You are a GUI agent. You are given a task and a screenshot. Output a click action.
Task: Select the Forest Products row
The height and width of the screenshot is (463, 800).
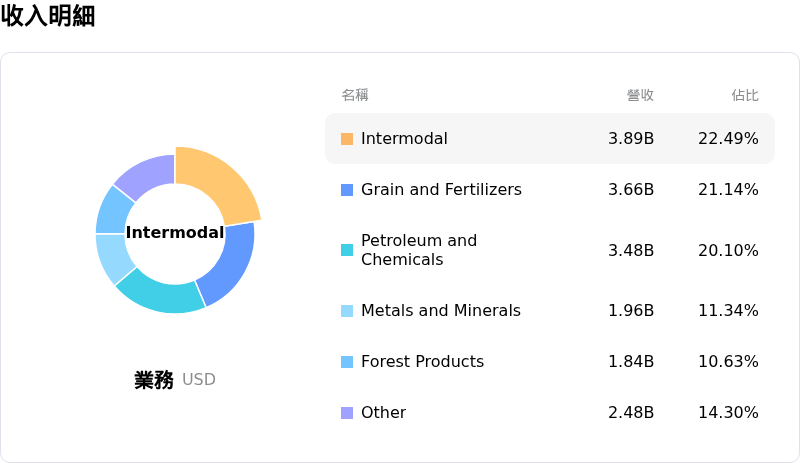click(422, 362)
